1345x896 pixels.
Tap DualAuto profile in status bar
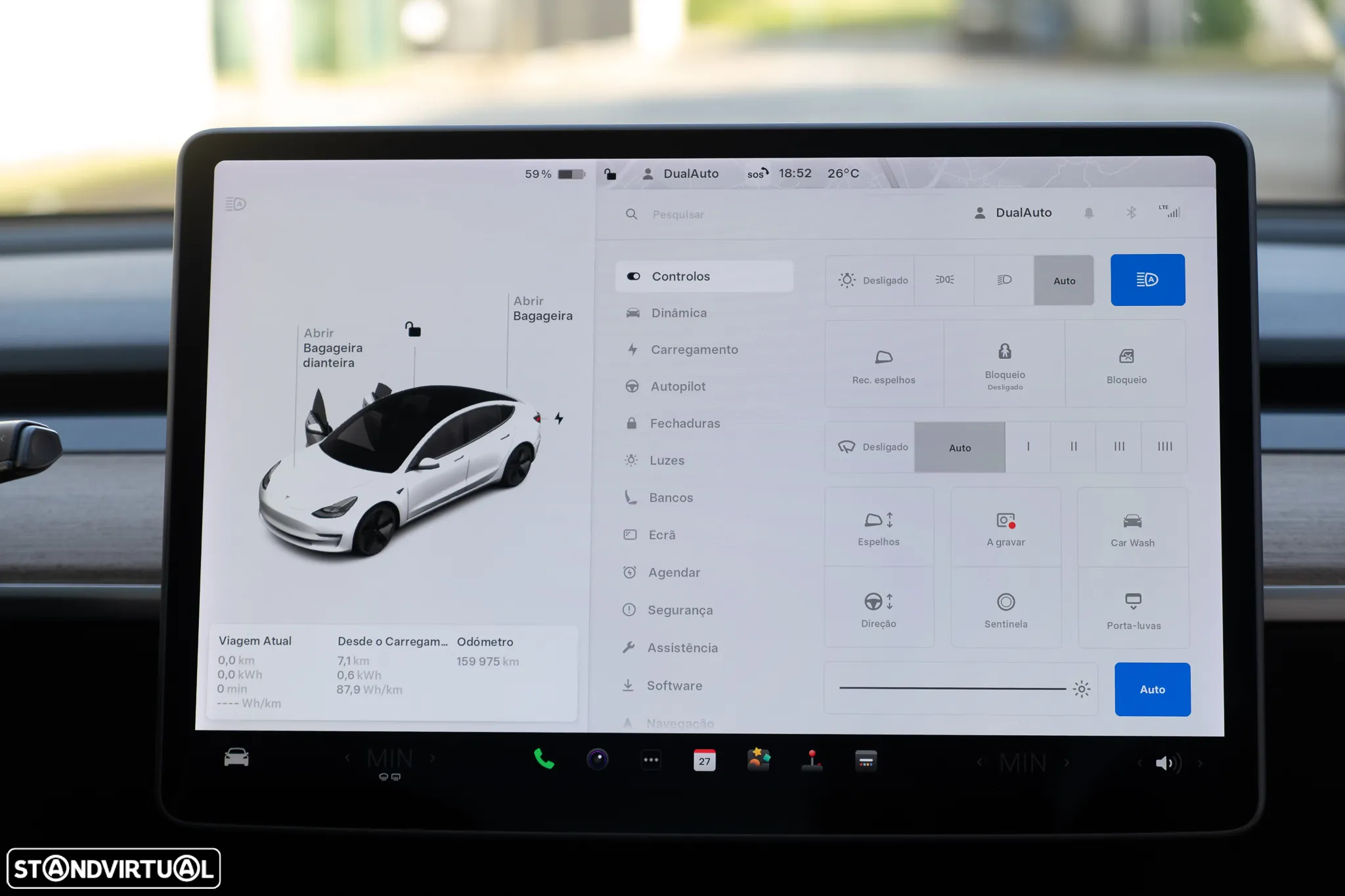pos(680,174)
